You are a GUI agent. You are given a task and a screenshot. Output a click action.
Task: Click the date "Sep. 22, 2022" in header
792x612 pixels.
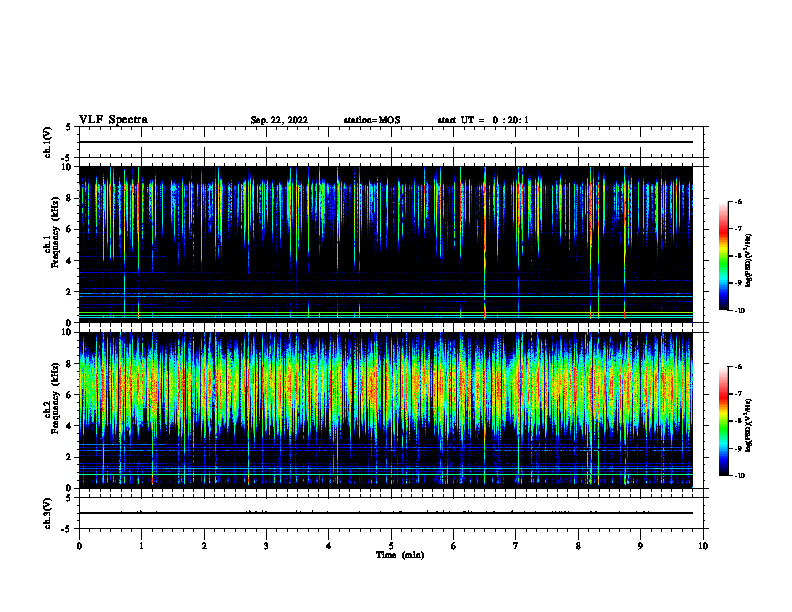point(279,120)
